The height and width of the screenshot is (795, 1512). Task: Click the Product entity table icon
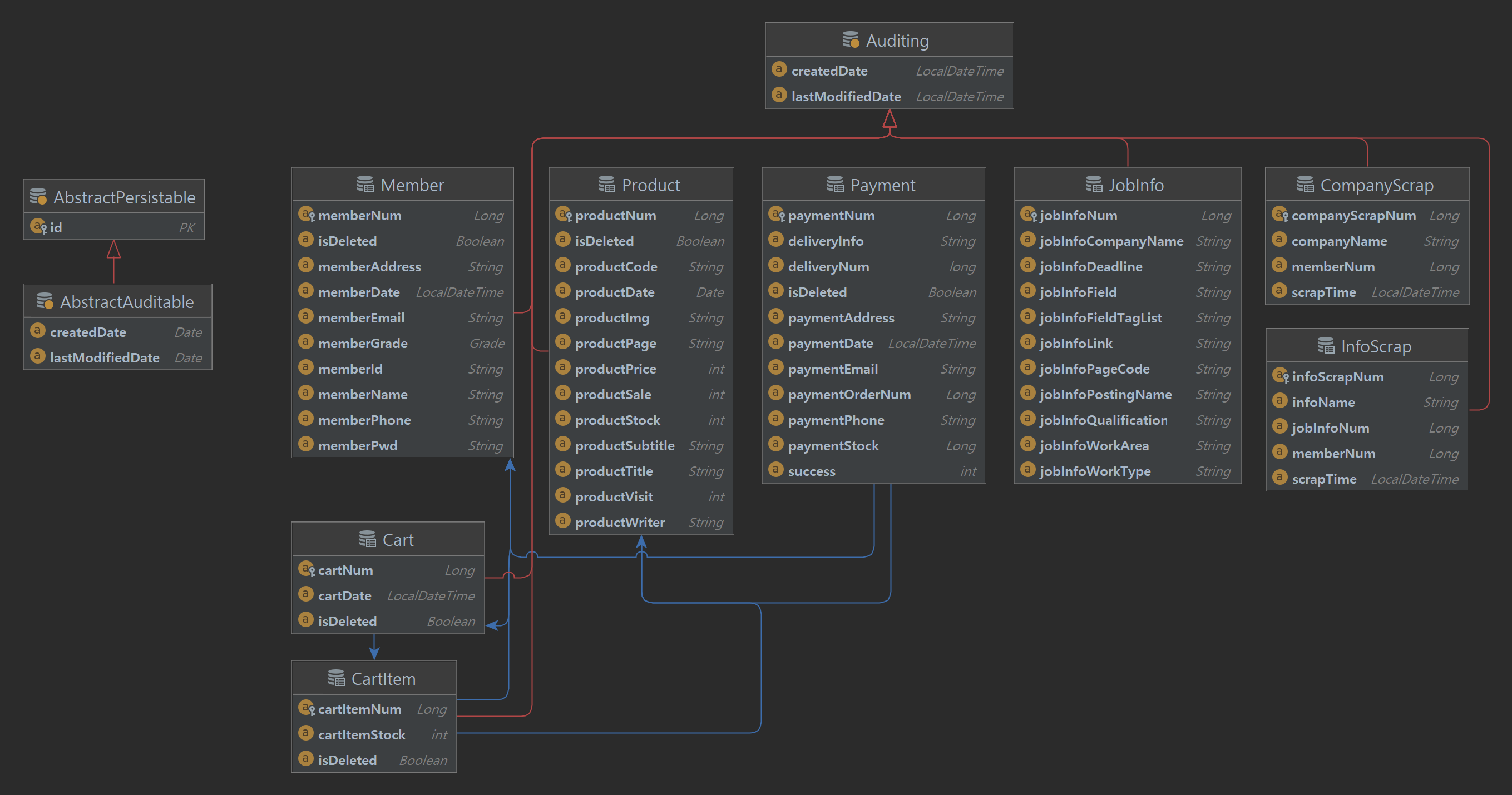tap(606, 185)
